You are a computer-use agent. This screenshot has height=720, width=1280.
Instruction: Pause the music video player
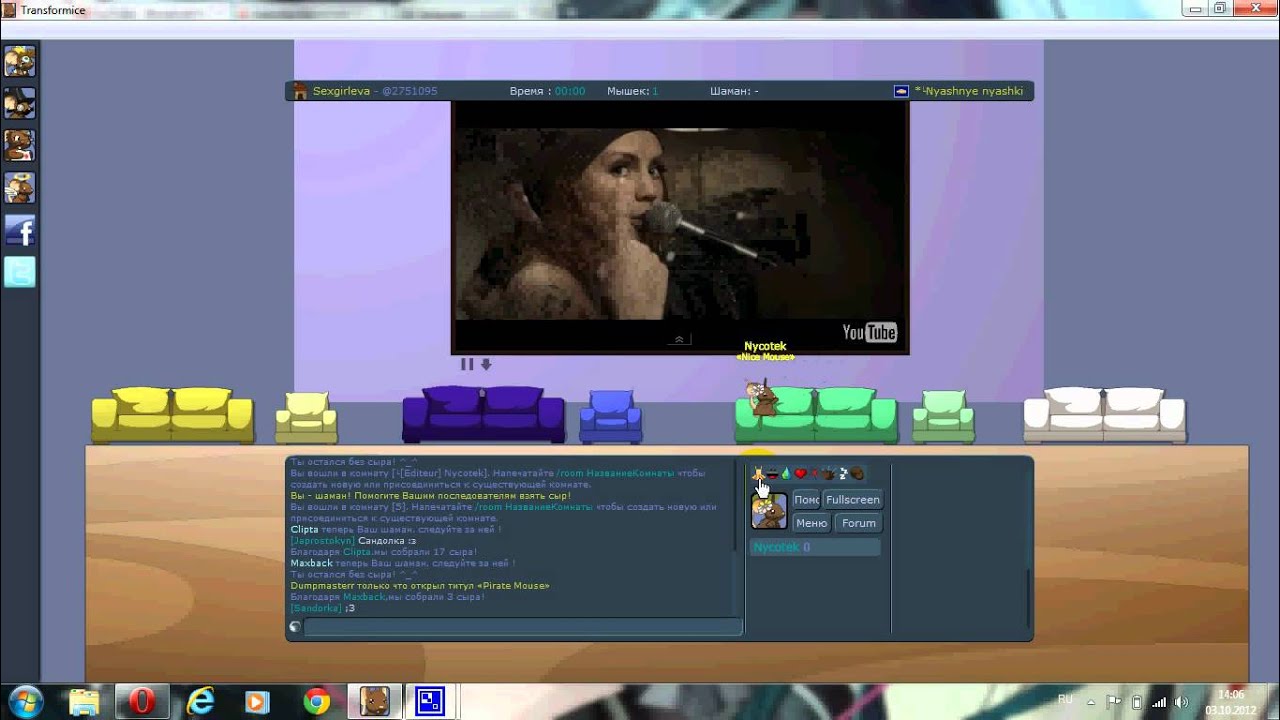(x=466, y=365)
